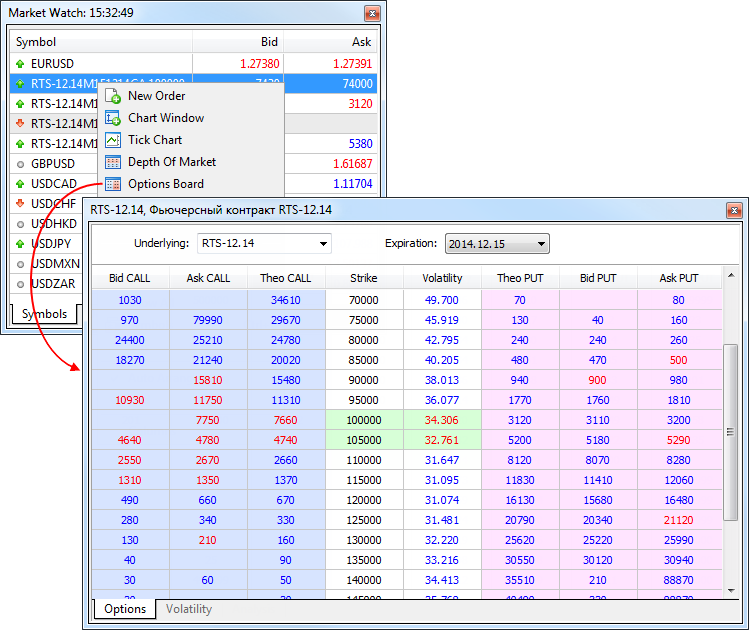The image size is (749, 630).
Task: Click the New Order icon in context menu
Action: (x=112, y=96)
